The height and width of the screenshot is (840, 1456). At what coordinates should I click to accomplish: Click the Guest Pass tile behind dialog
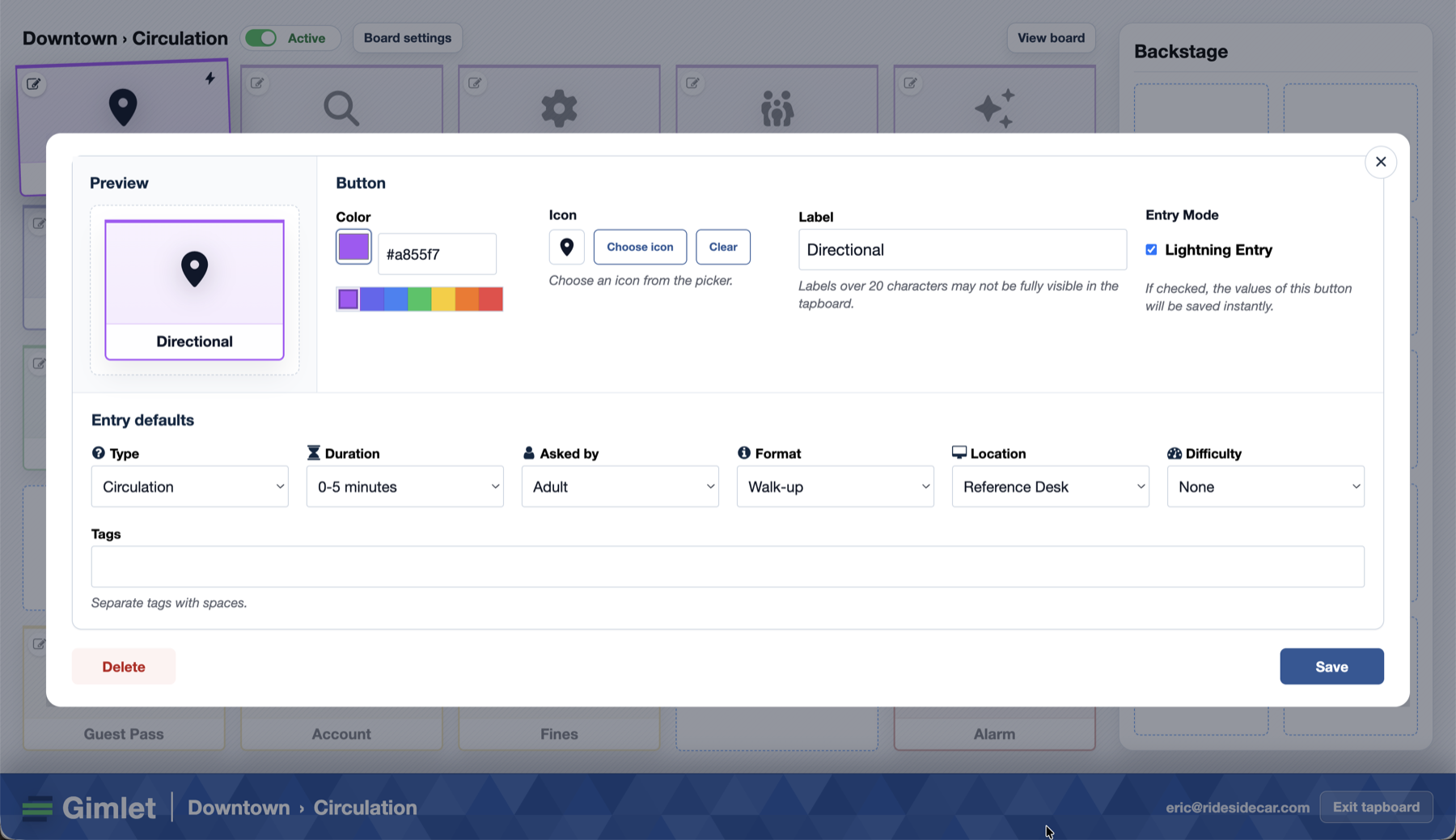tap(124, 728)
